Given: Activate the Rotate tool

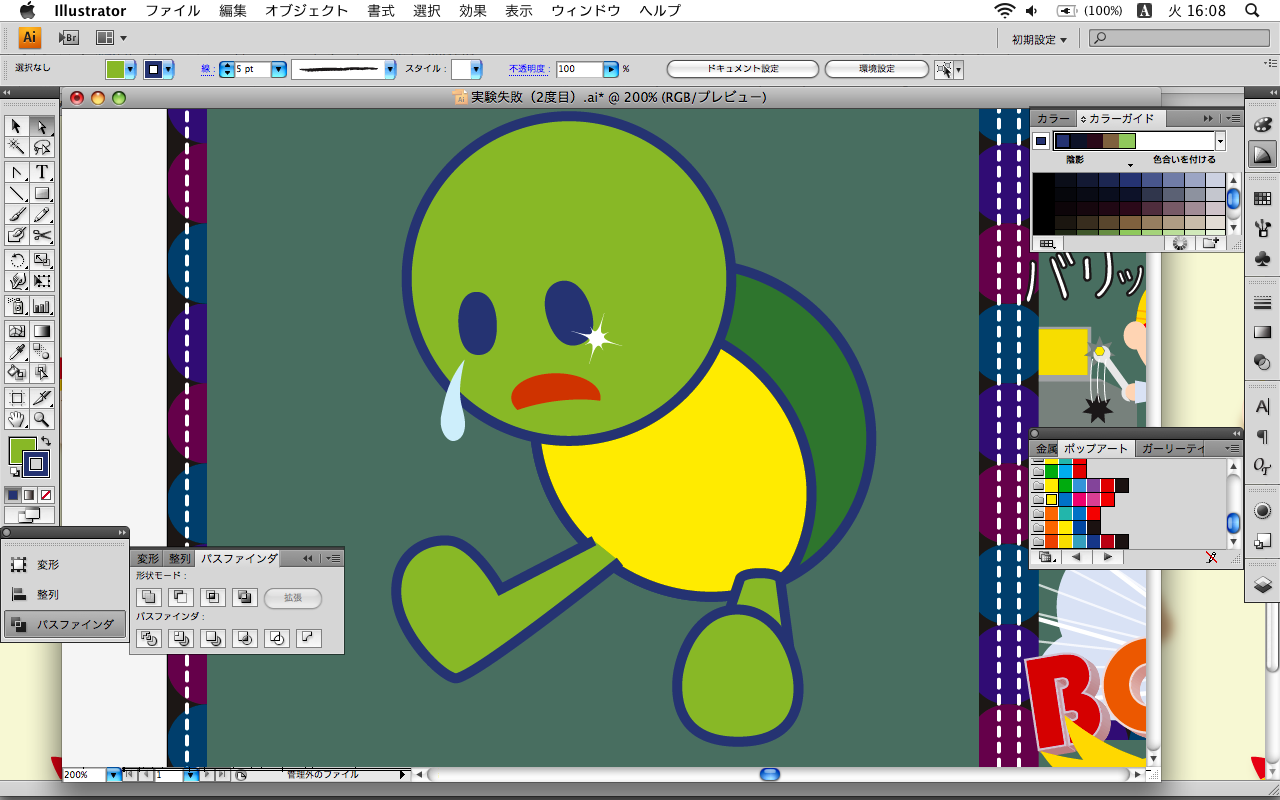Looking at the screenshot, I should pyautogui.click(x=17, y=260).
